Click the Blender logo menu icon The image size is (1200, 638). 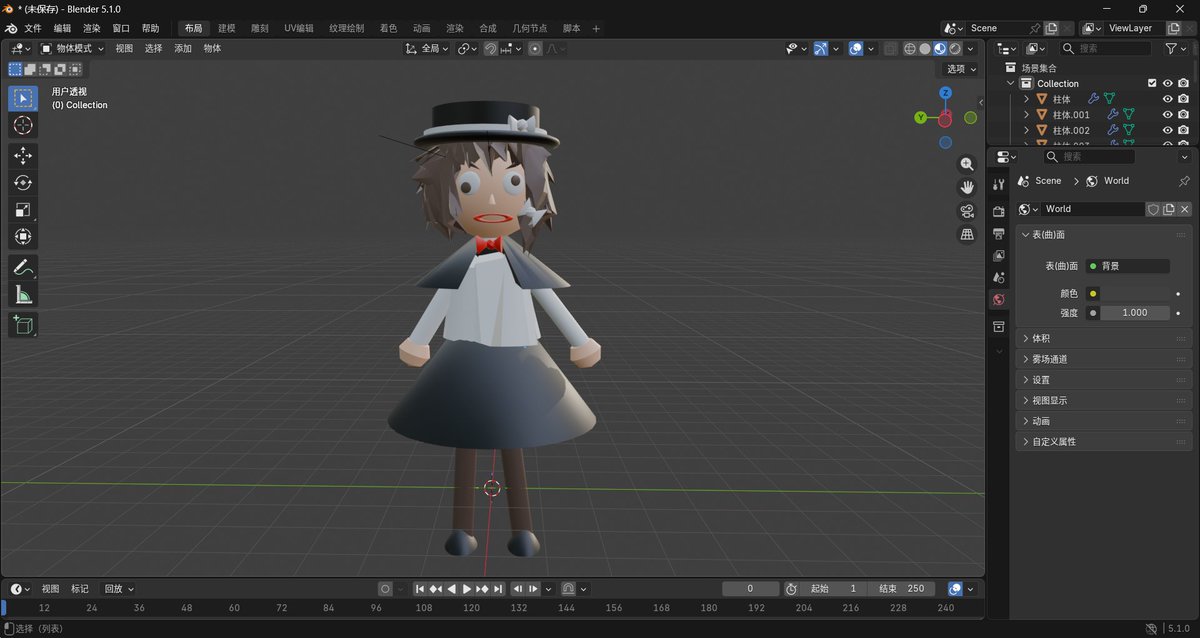10,28
